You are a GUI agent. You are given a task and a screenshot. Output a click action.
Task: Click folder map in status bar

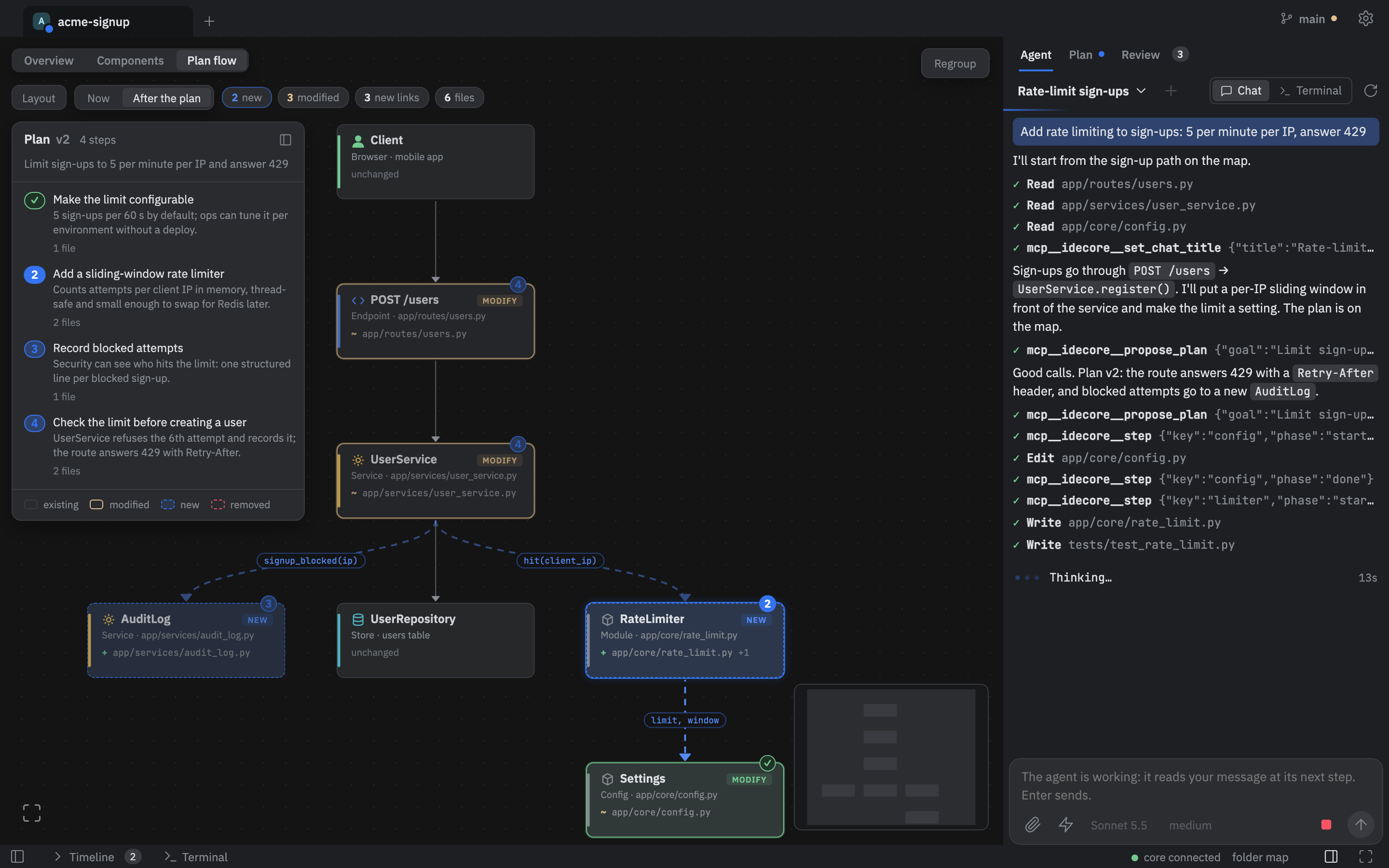[x=1260, y=856]
